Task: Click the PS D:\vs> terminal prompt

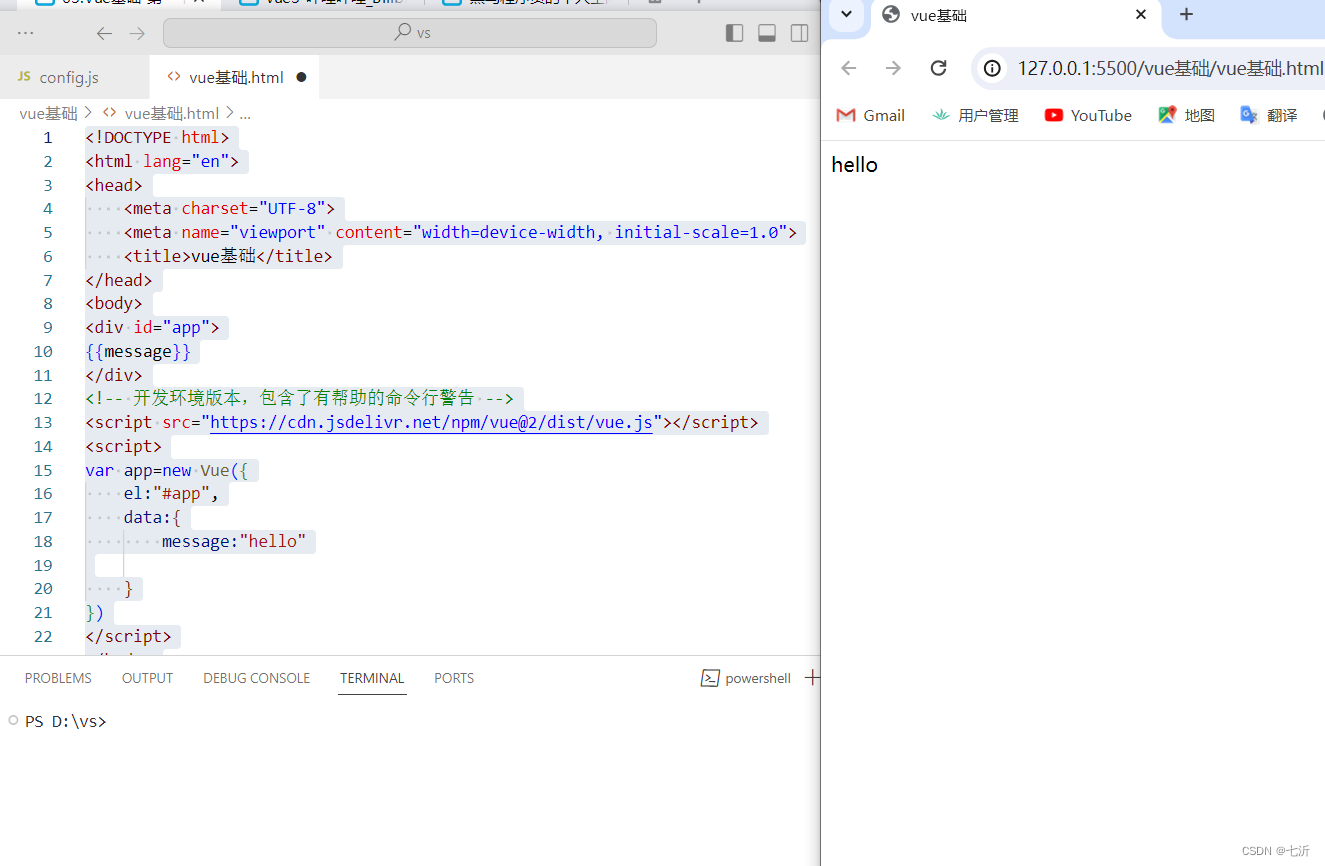Action: [x=65, y=721]
